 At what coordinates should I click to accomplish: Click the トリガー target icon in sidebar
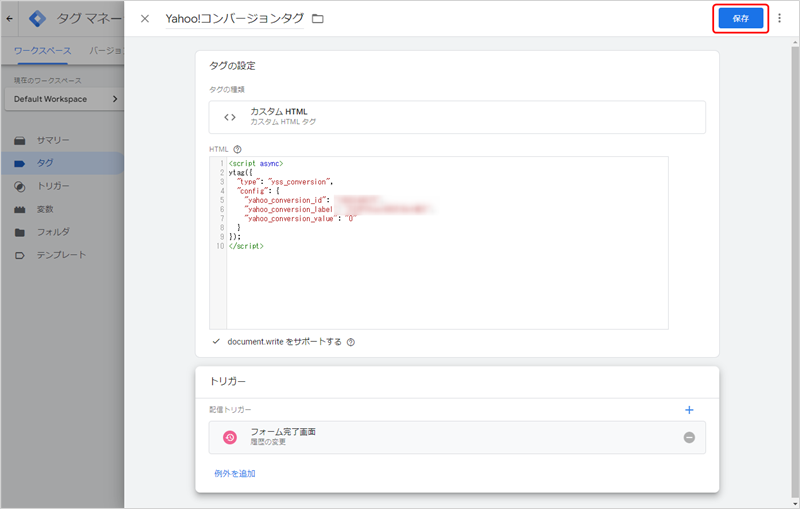coord(19,187)
